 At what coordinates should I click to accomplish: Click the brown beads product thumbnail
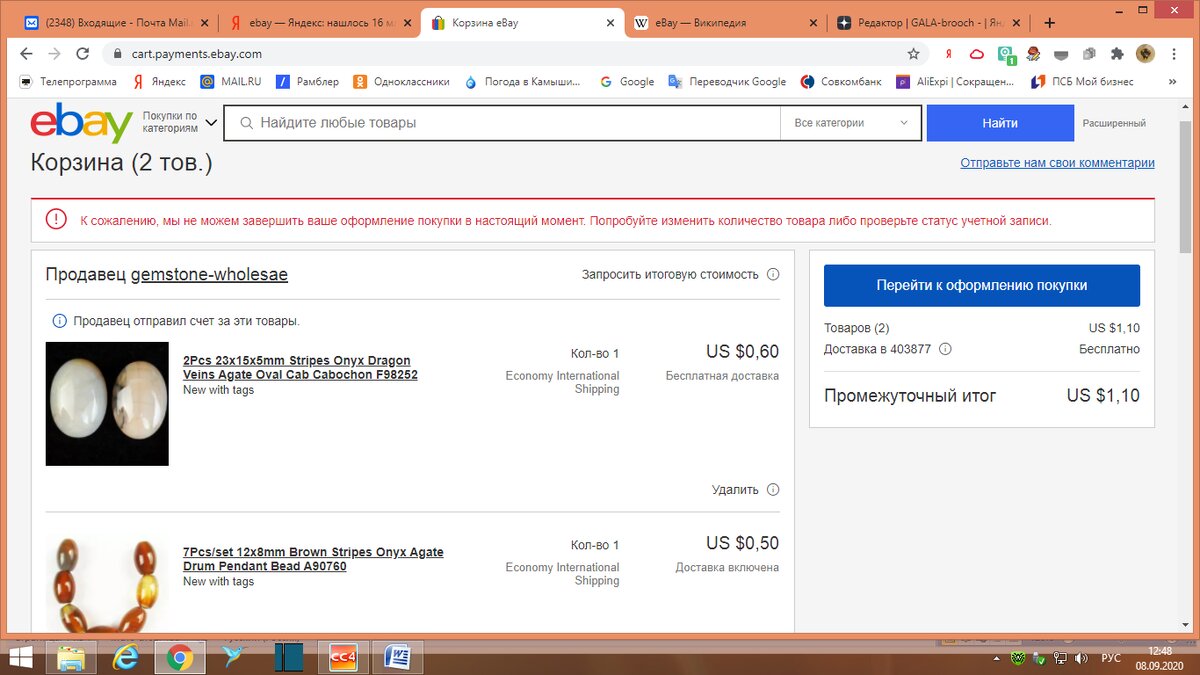(107, 583)
